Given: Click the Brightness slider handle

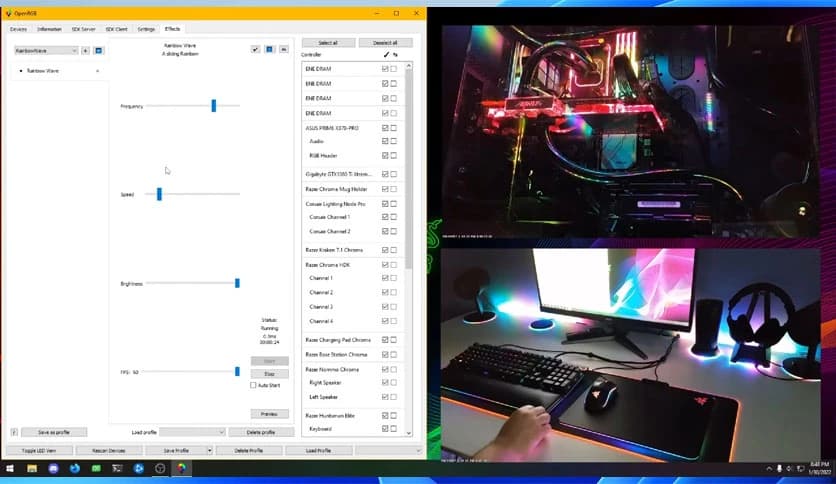Looking at the screenshot, I should pos(237,283).
